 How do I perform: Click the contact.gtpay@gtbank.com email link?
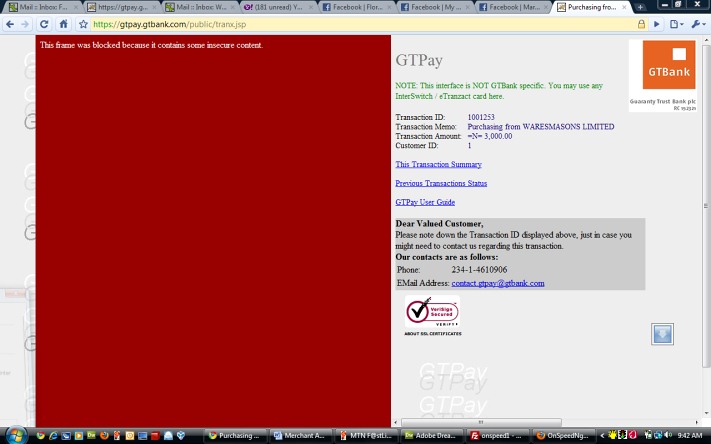click(498, 283)
